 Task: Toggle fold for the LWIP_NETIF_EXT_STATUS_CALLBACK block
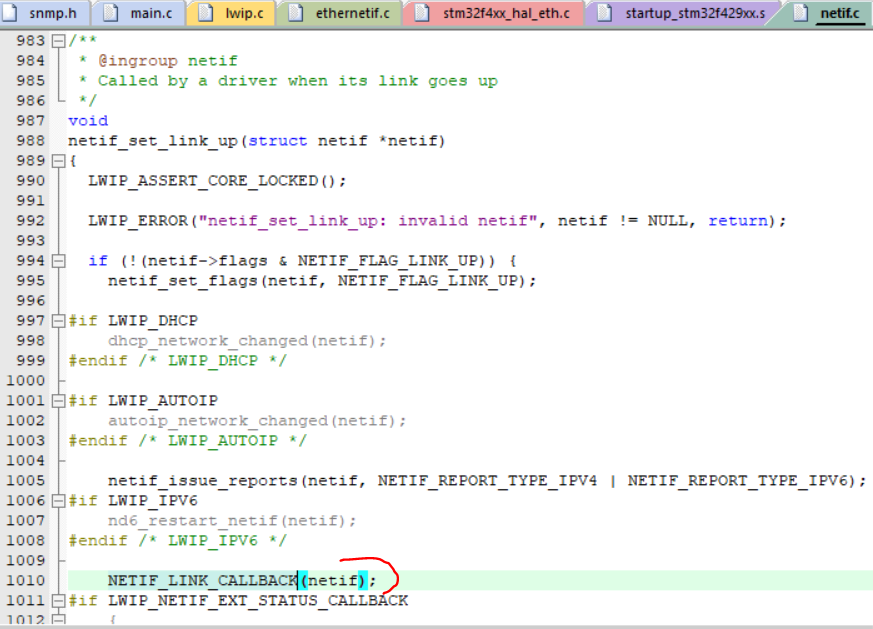point(58,600)
